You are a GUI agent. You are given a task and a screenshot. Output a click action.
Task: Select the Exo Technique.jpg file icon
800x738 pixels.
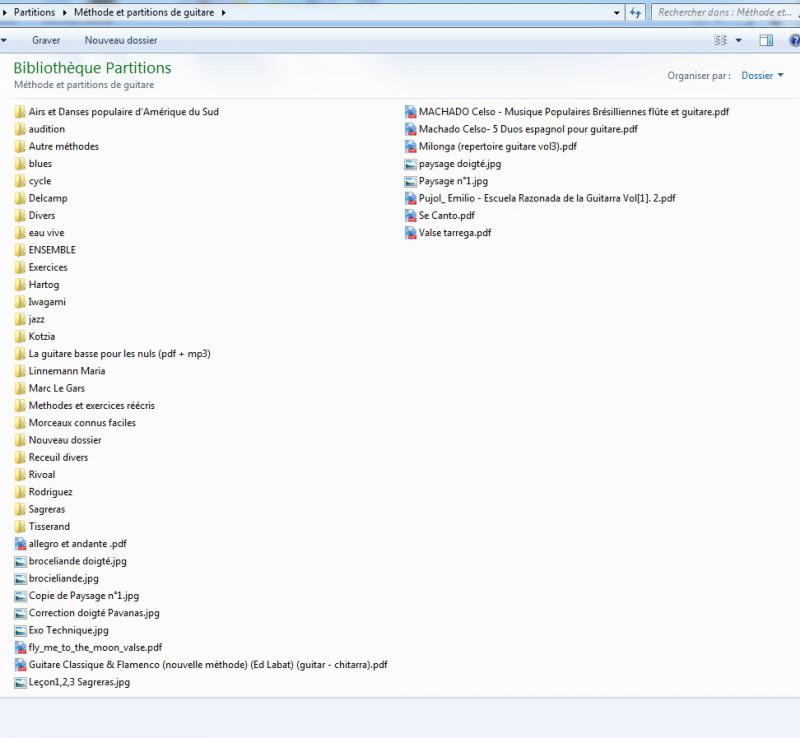pos(20,631)
